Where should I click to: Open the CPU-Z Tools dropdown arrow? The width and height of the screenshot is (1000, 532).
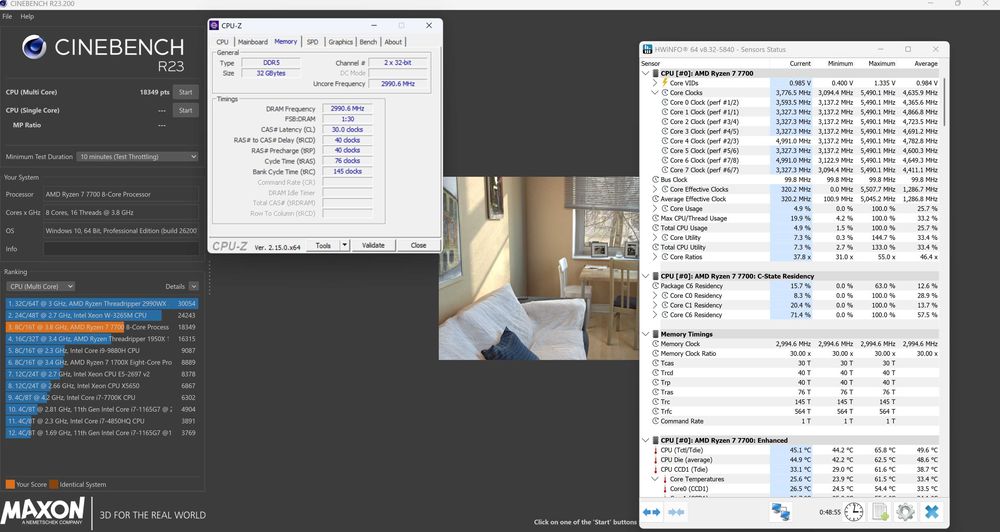coord(344,245)
